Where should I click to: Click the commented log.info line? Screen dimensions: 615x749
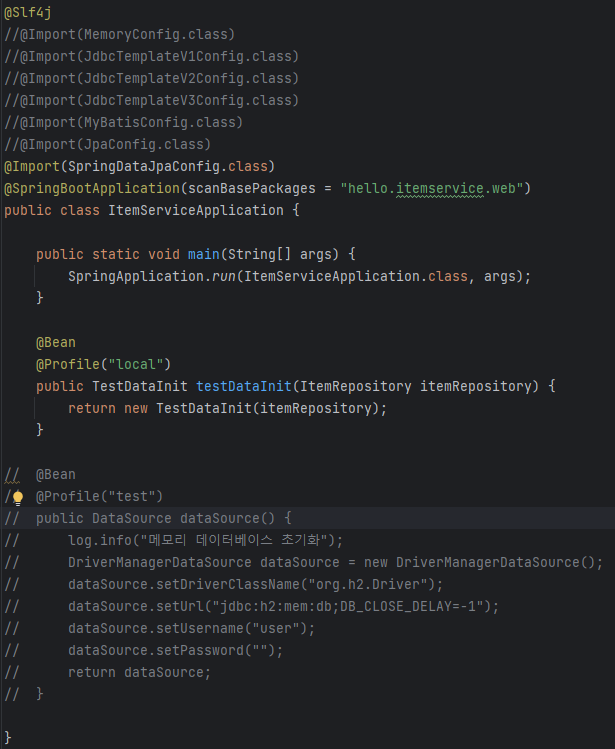[x=205, y=540]
